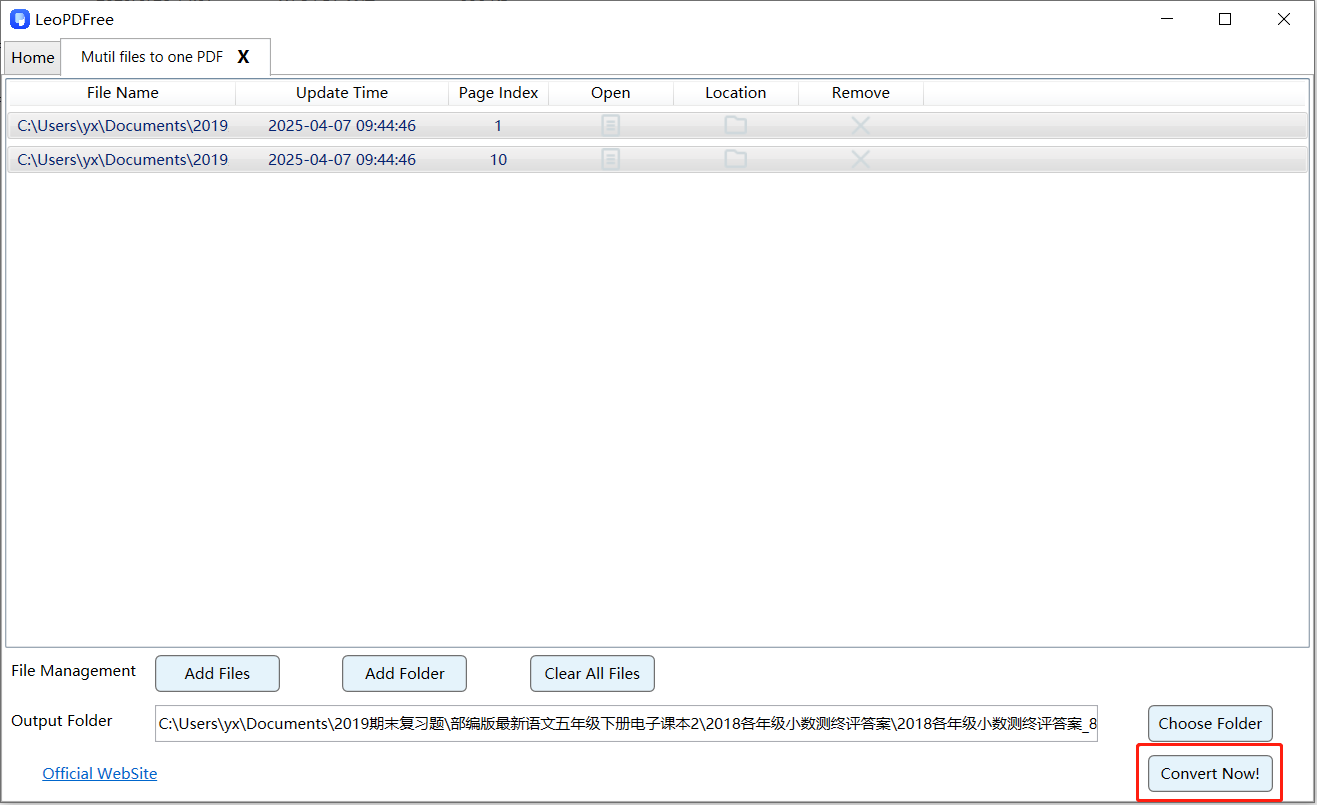
Task: Select file path in the Page Index 1 row
Action: click(x=123, y=126)
